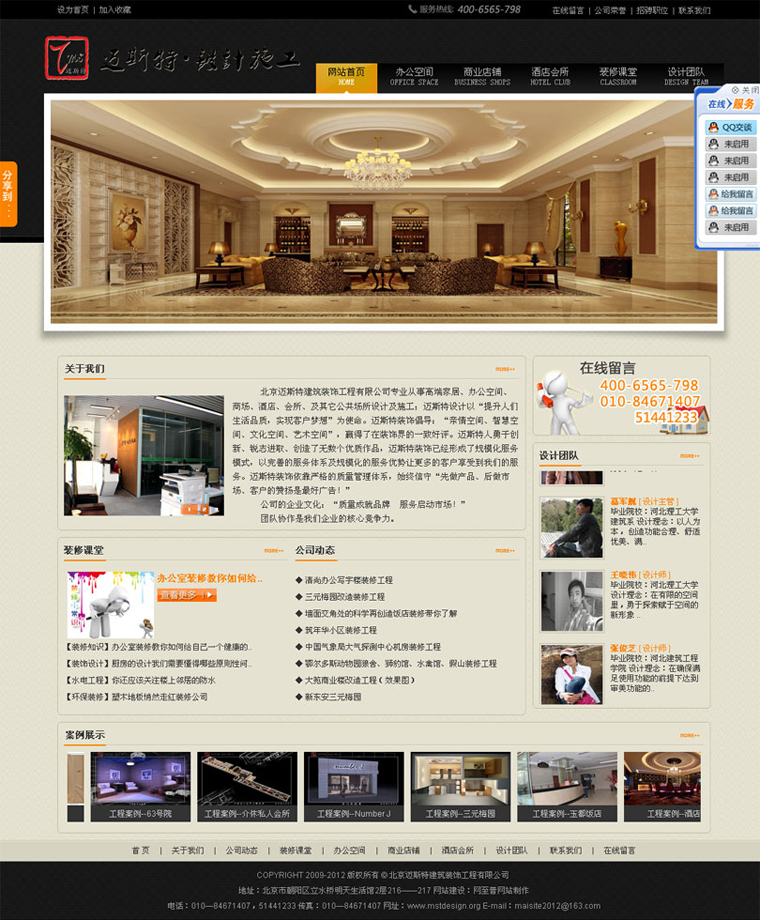Click the first 给我留言 QQ button

click(731, 194)
